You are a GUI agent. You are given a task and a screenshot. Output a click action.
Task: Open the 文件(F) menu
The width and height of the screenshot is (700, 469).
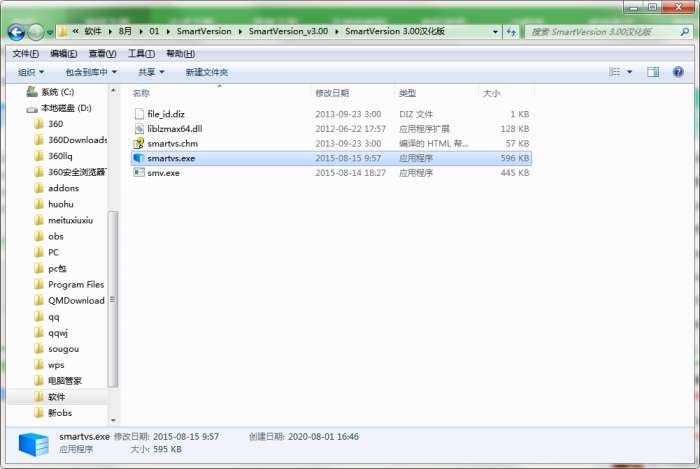coord(25,54)
